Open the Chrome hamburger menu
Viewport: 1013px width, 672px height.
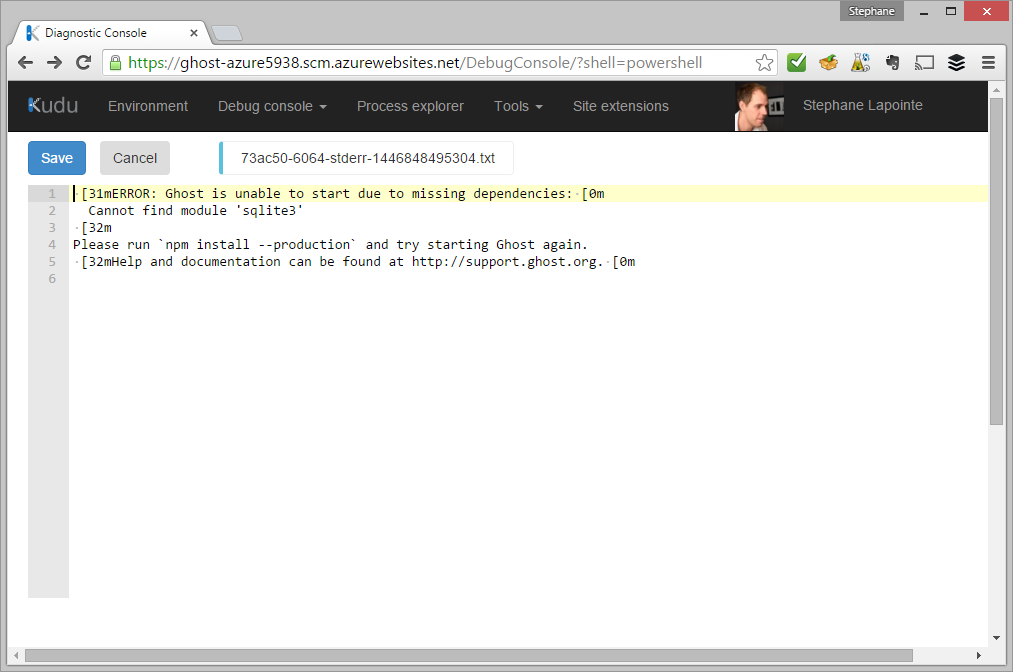point(988,63)
